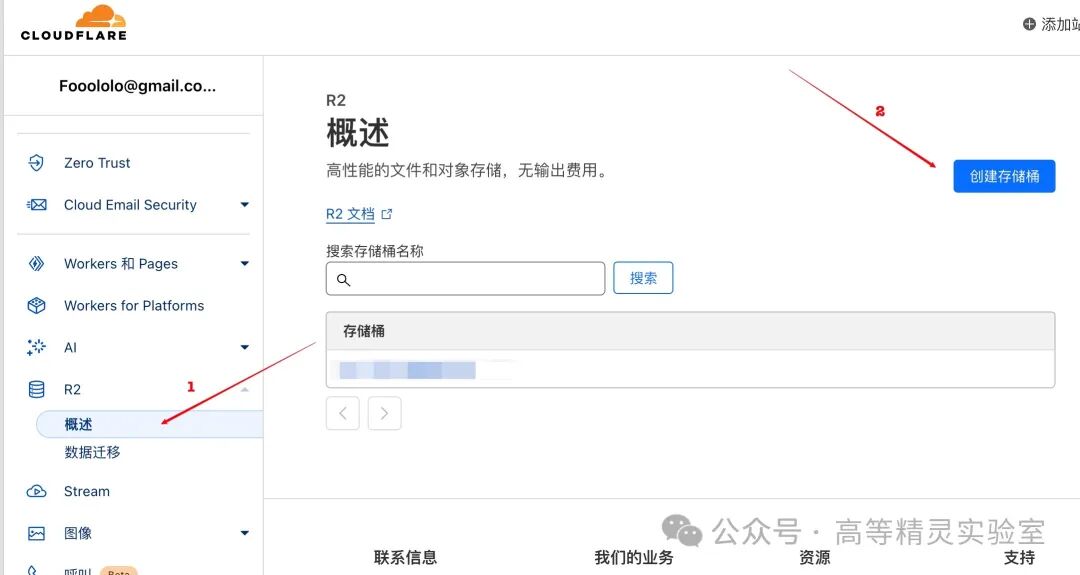Select 概述 under R2

tap(149, 424)
